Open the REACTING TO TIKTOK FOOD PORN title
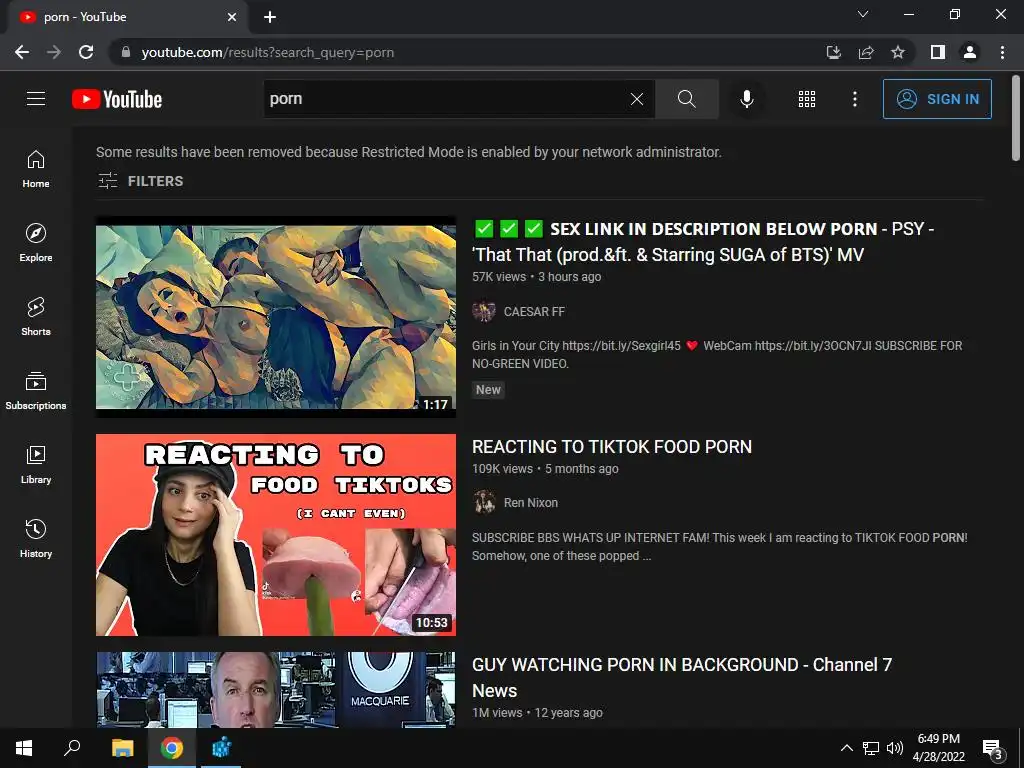Viewport: 1024px width, 768px height. (x=612, y=447)
